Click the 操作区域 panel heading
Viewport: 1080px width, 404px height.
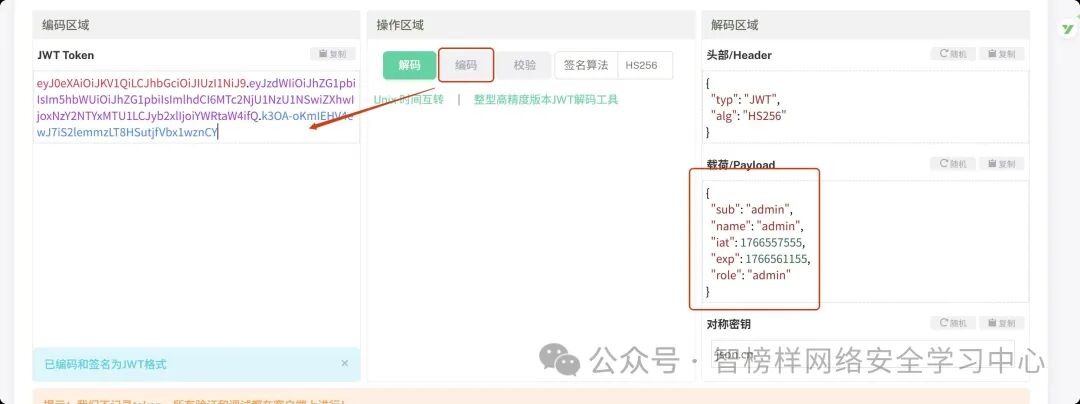coord(400,25)
